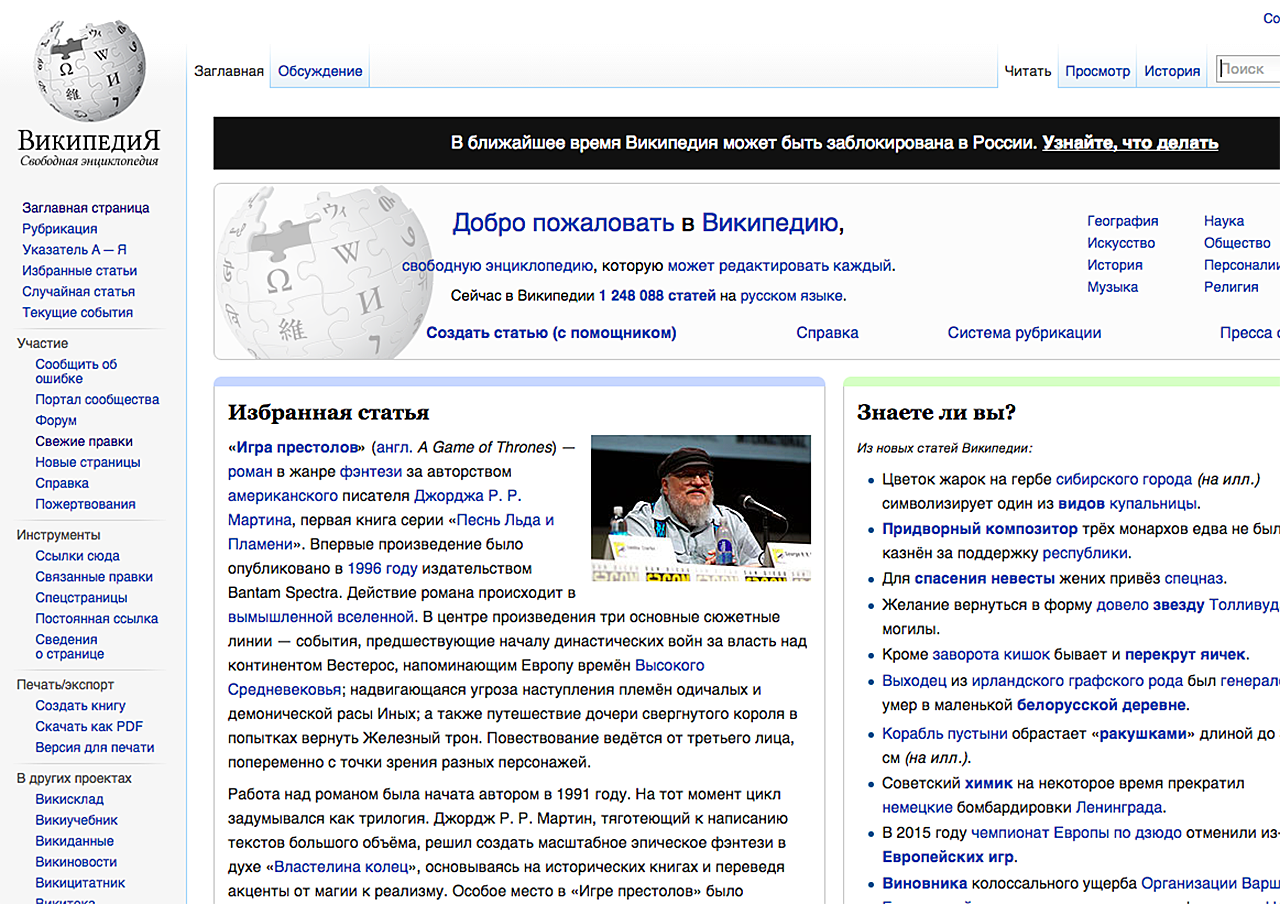Open Ссылки сюда tool

click(x=77, y=556)
